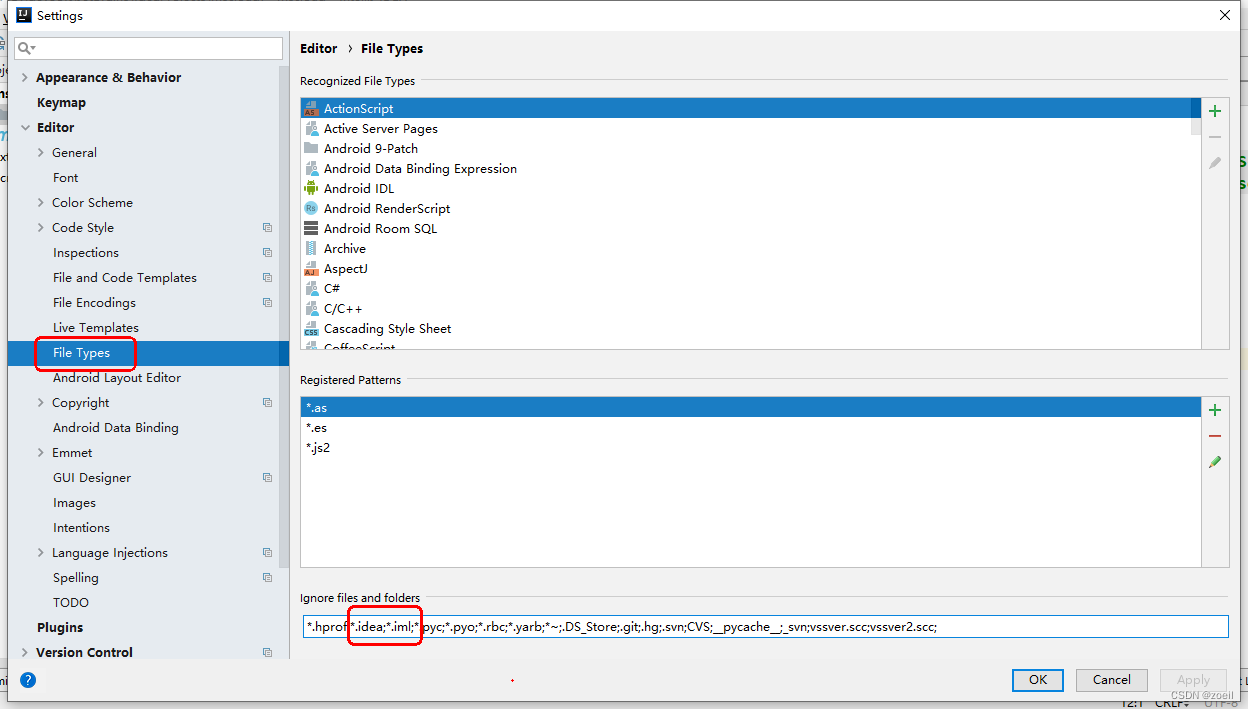Select the *.es registered pattern

pos(750,428)
